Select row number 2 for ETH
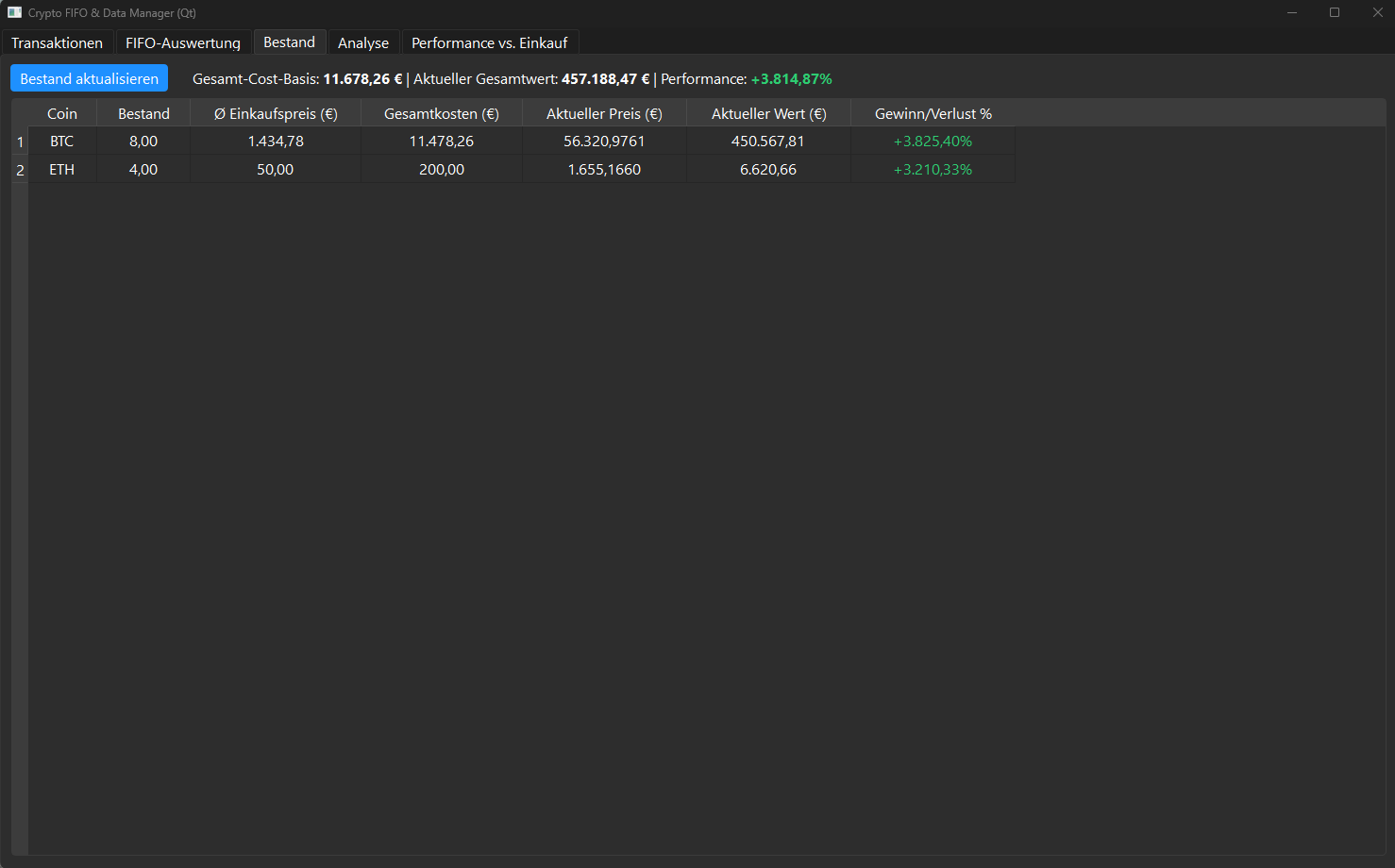Viewport: 1395px width, 868px height. point(19,169)
